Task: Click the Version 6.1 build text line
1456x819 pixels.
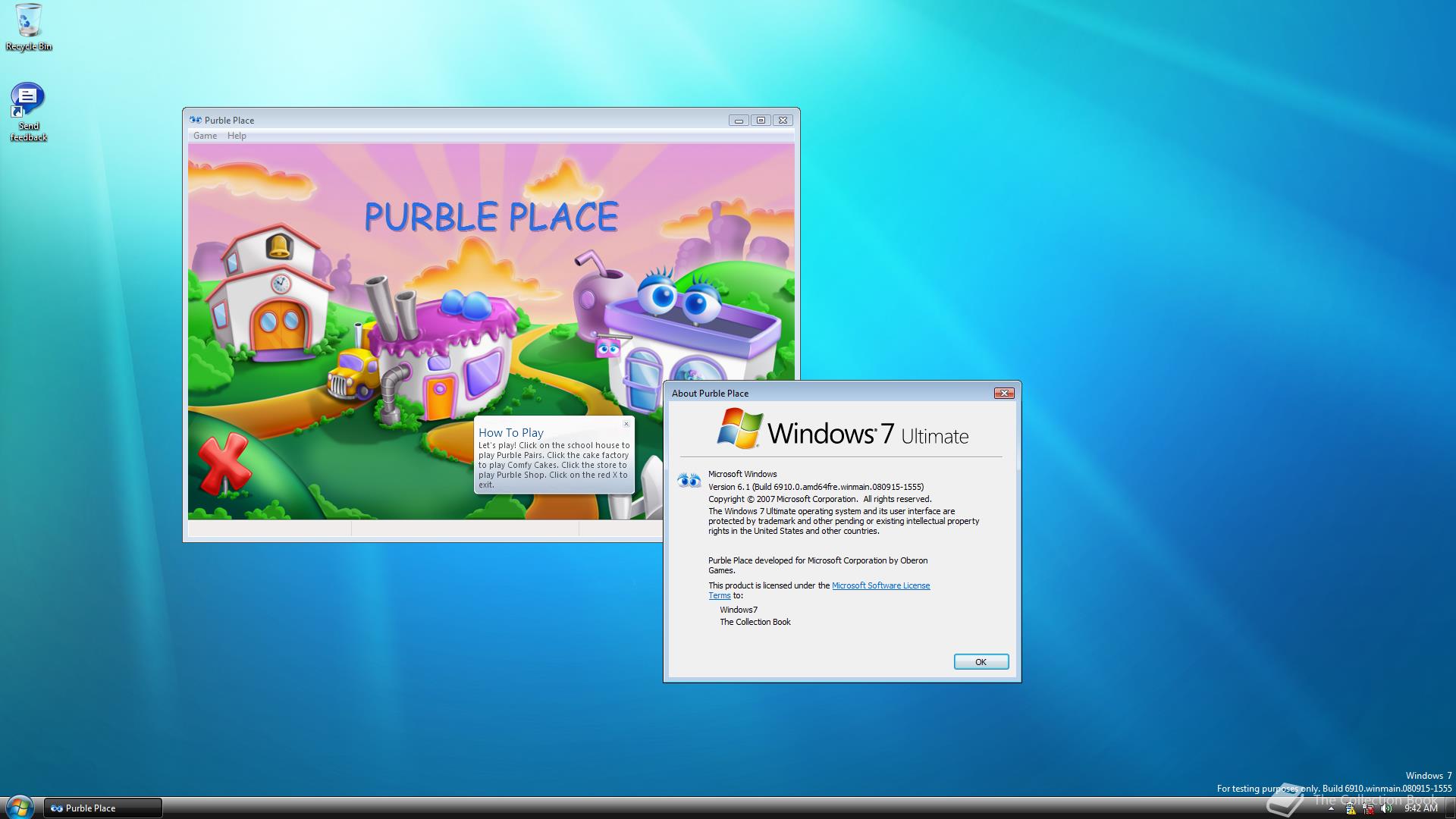Action: pos(816,487)
